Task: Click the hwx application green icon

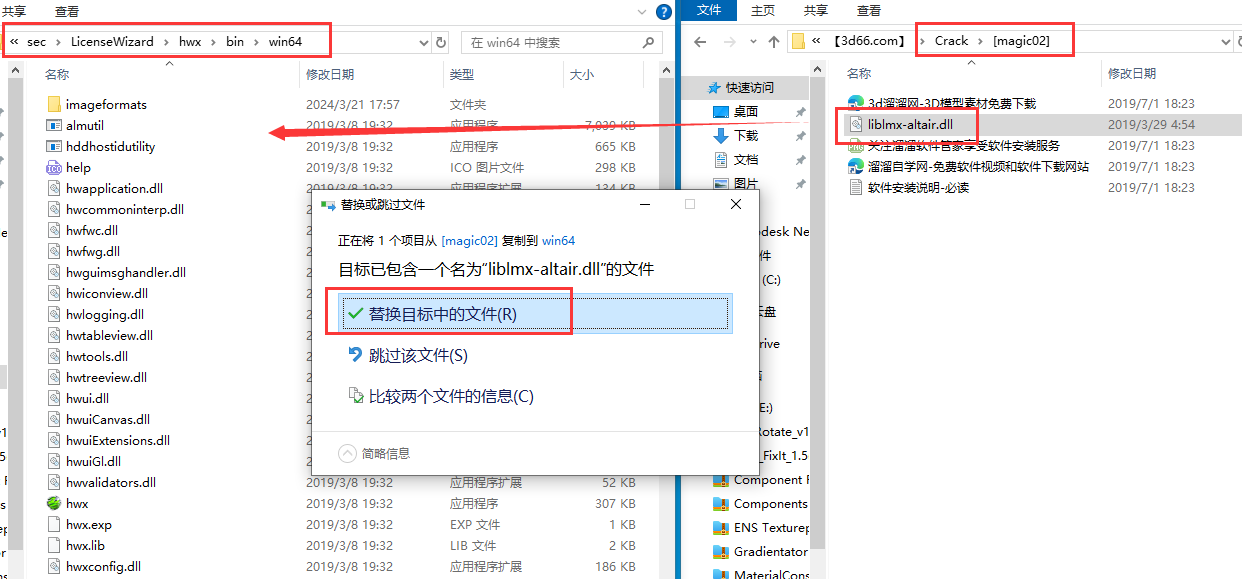Action: (x=54, y=503)
